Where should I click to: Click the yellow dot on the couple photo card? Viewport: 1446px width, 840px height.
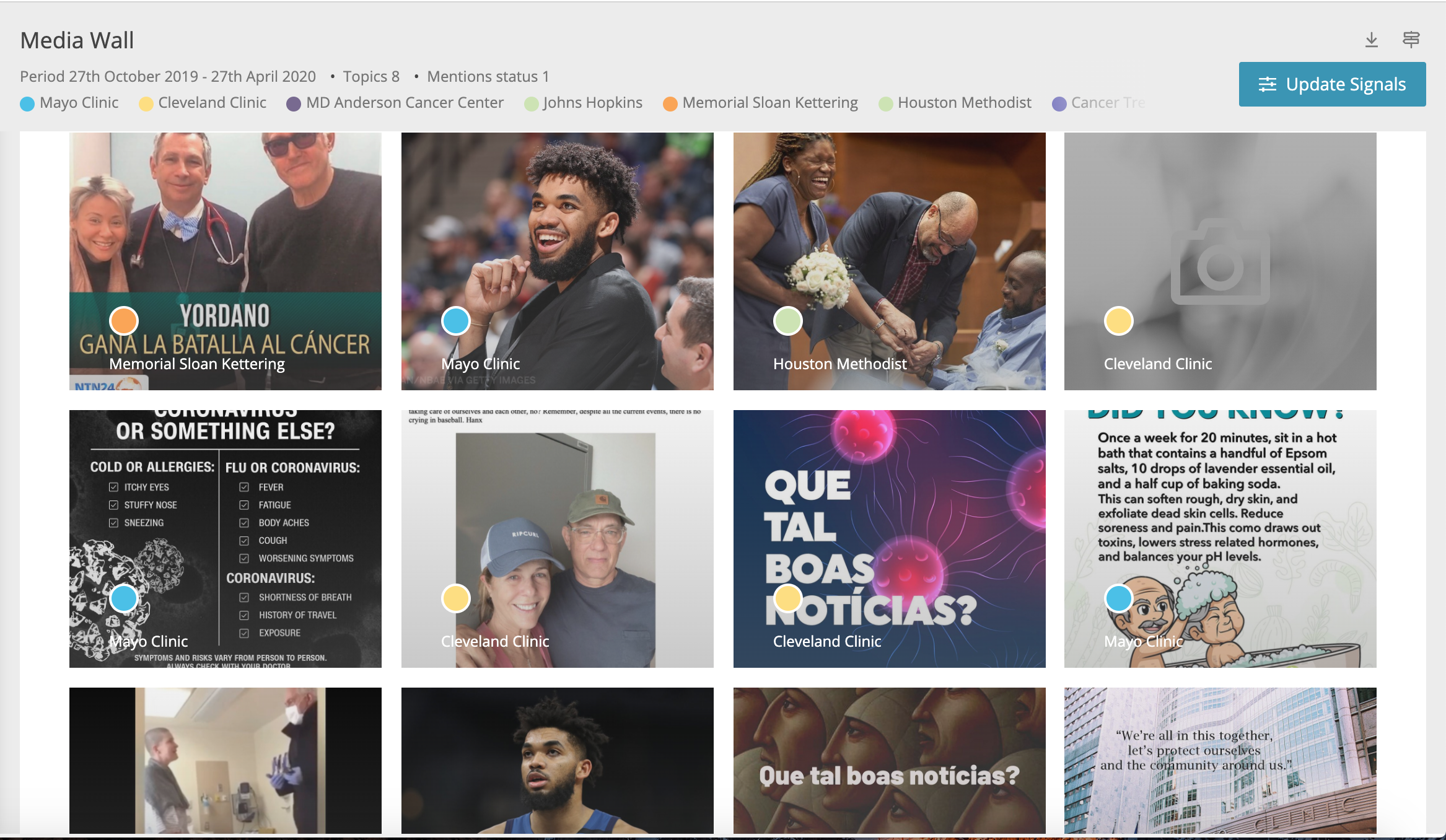coord(456,598)
